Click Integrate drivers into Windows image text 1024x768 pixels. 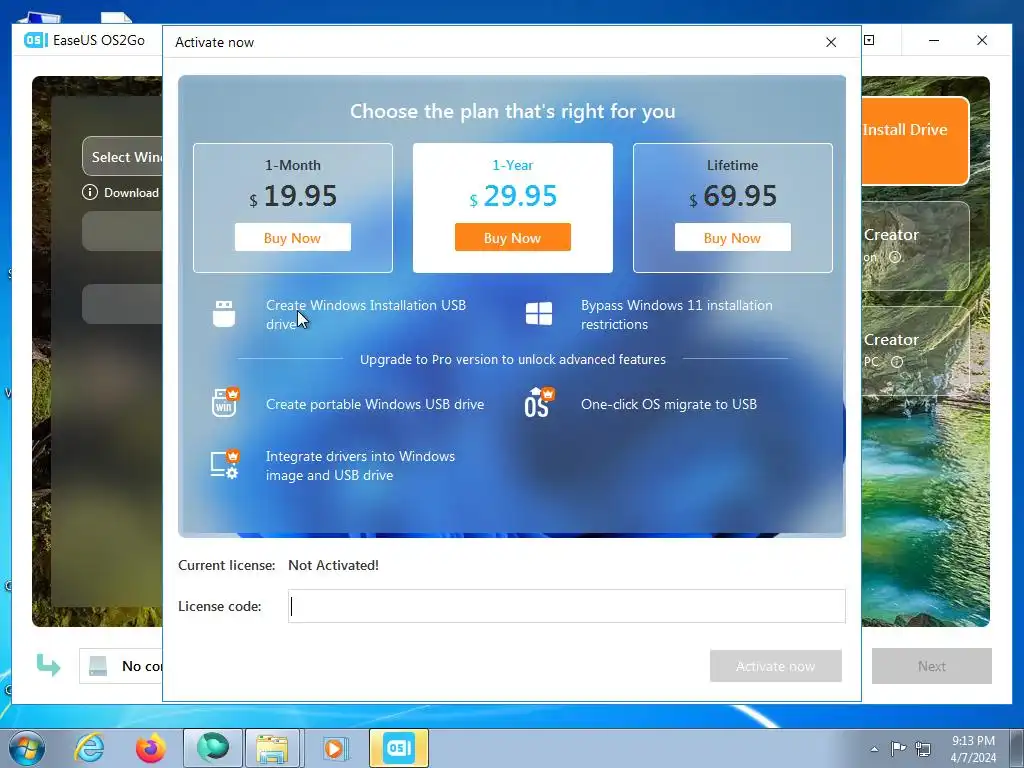click(360, 466)
